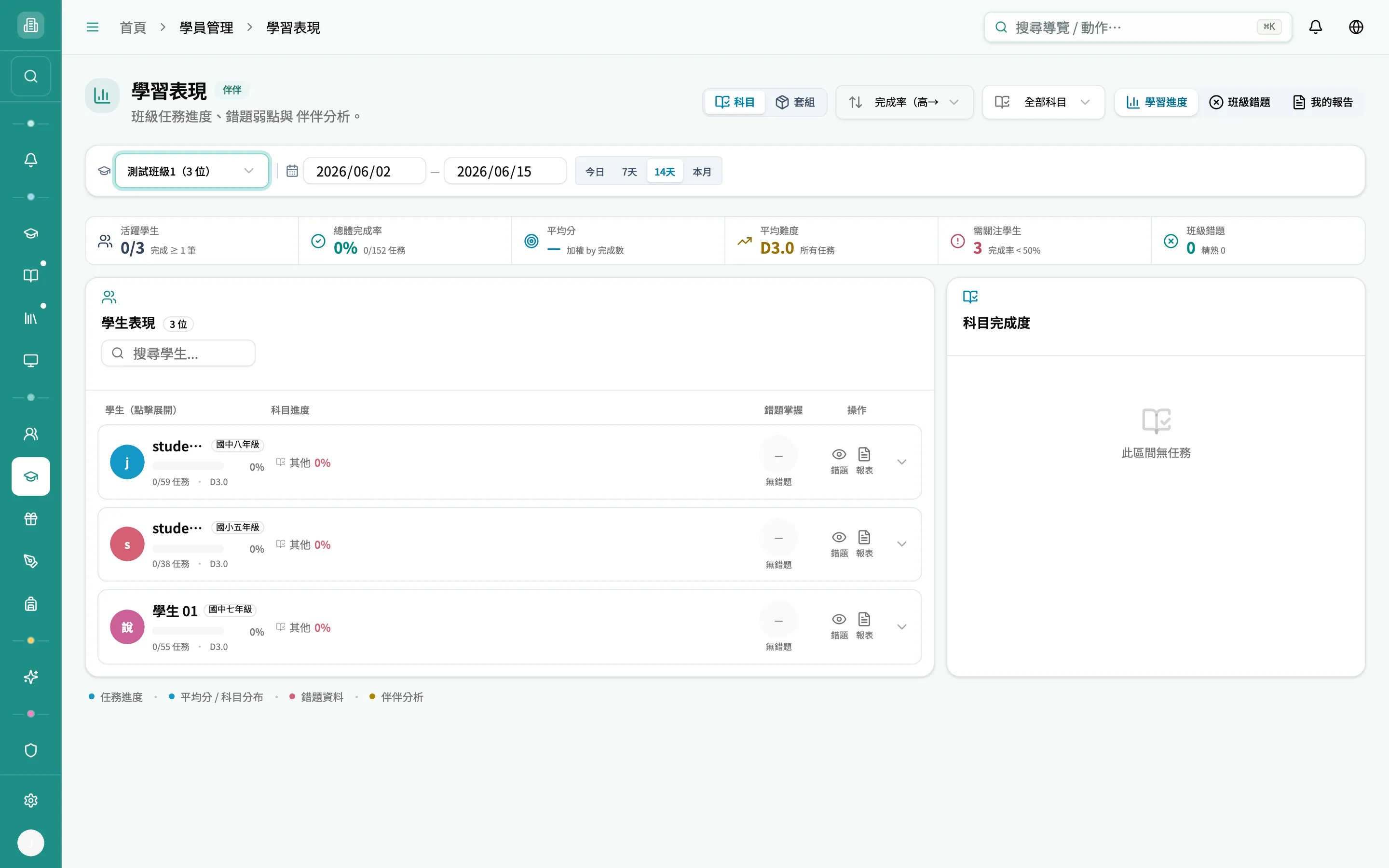Focus the 搜尋學生 search field
The width and height of the screenshot is (1389, 868).
click(x=178, y=353)
